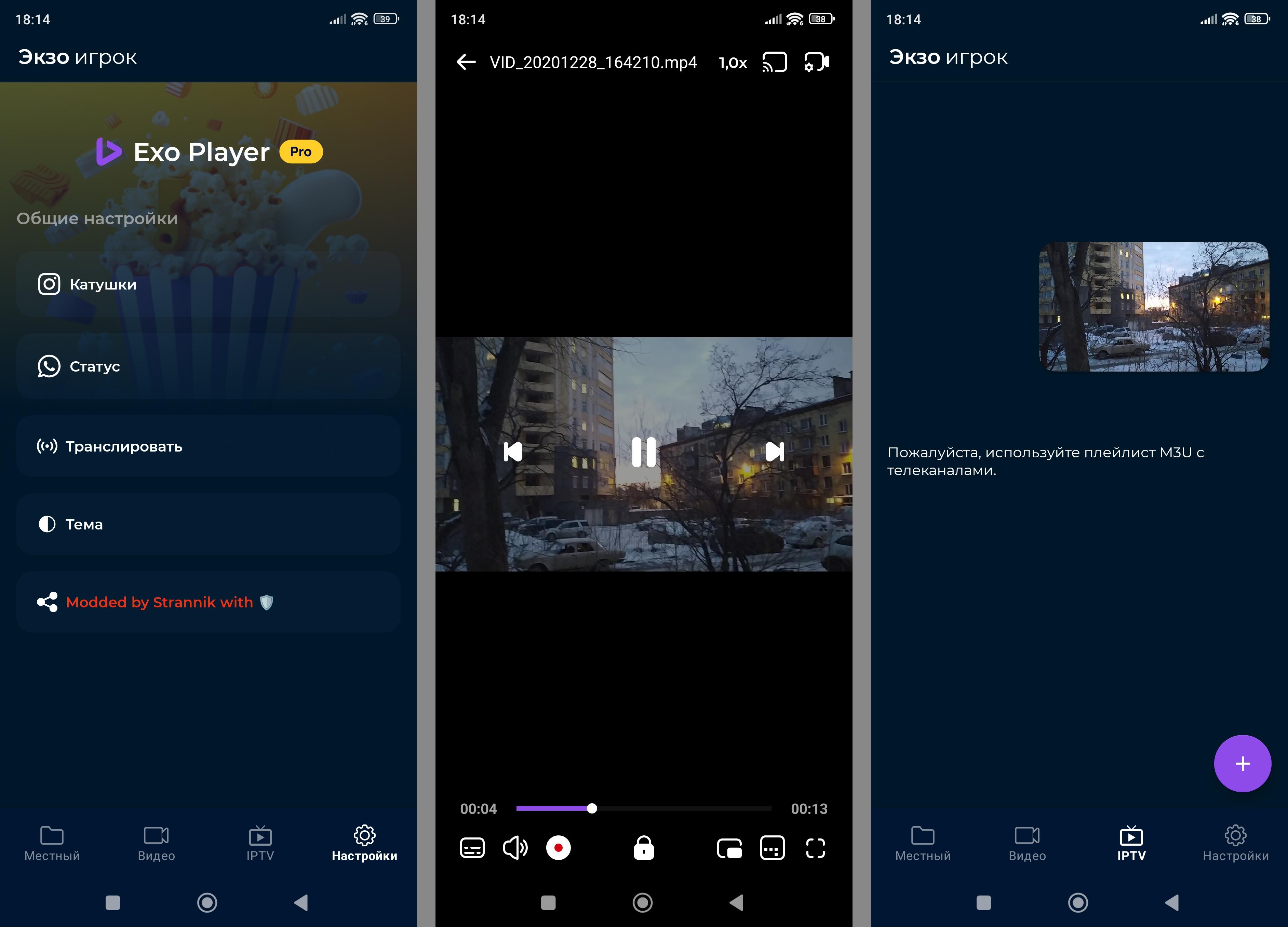Enter fullscreen via corner brackets icon

click(x=816, y=848)
